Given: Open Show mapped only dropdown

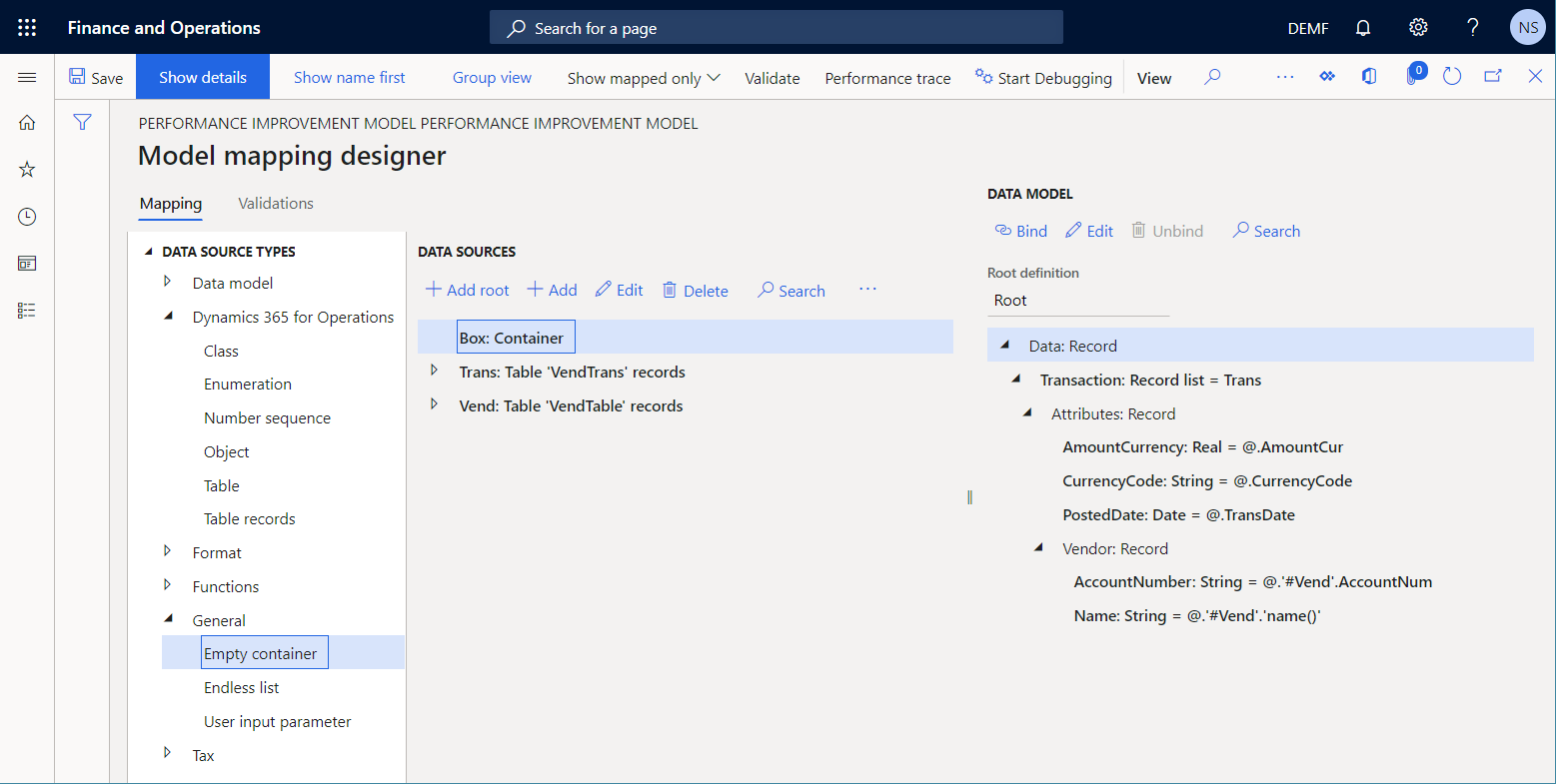Looking at the screenshot, I should [644, 78].
